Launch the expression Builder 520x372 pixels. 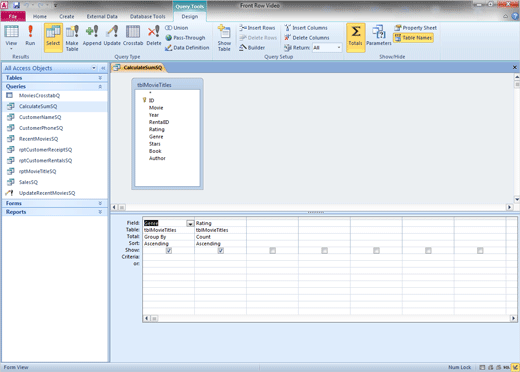click(x=252, y=48)
